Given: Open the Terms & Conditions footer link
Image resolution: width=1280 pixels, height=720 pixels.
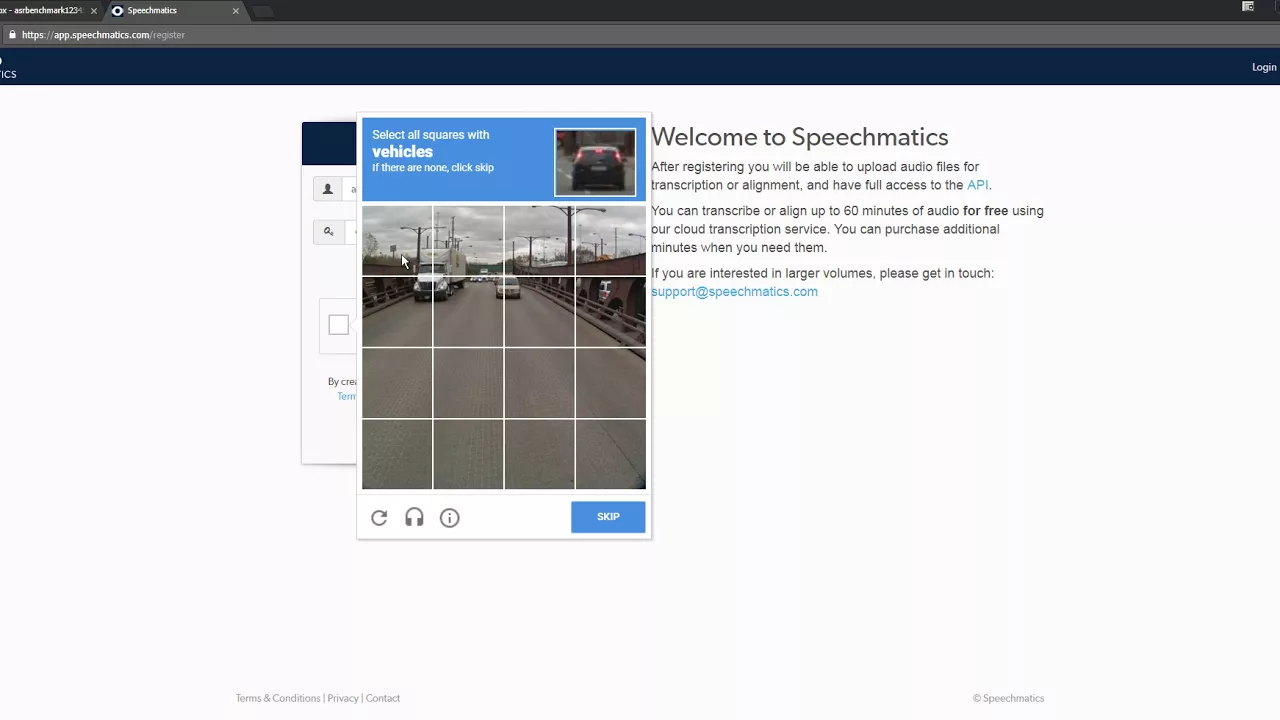Looking at the screenshot, I should click(278, 698).
